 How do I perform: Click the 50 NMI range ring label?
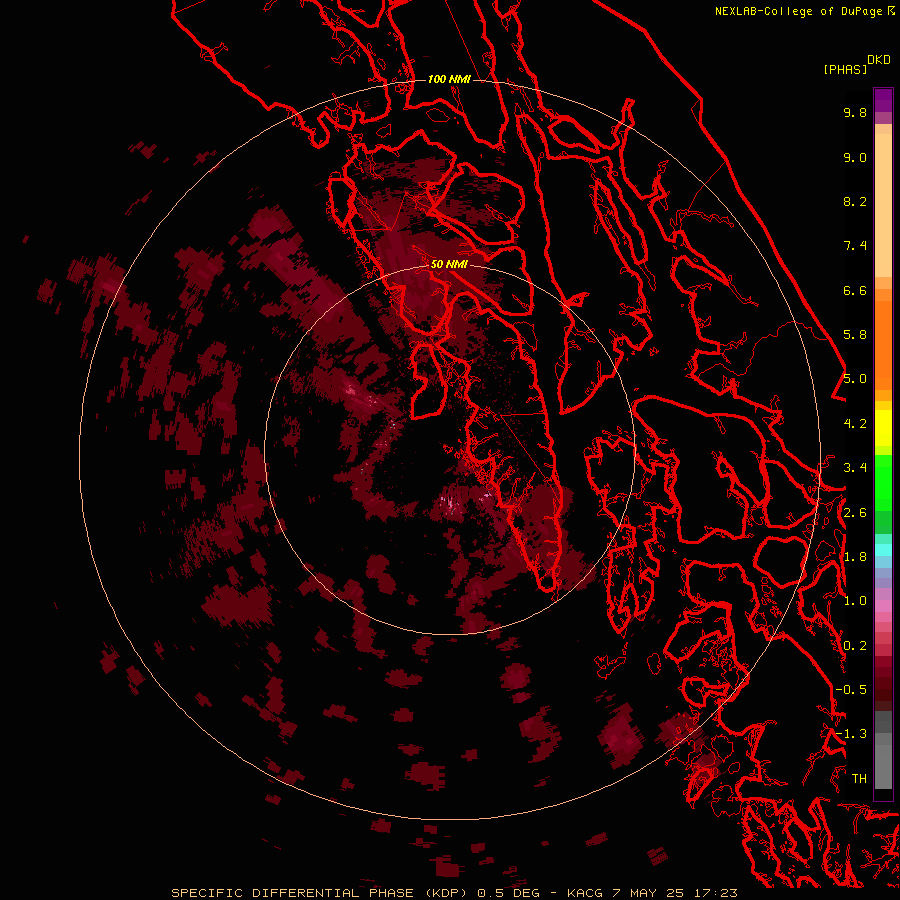pyautogui.click(x=449, y=264)
